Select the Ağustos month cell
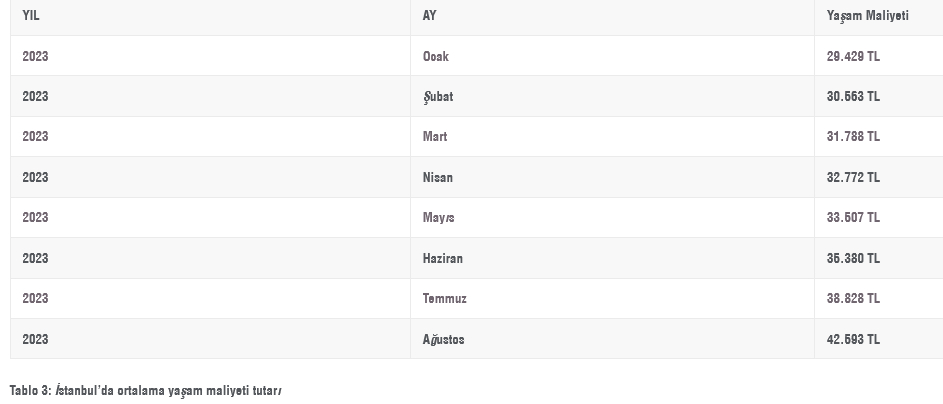The image size is (943, 404). (444, 340)
